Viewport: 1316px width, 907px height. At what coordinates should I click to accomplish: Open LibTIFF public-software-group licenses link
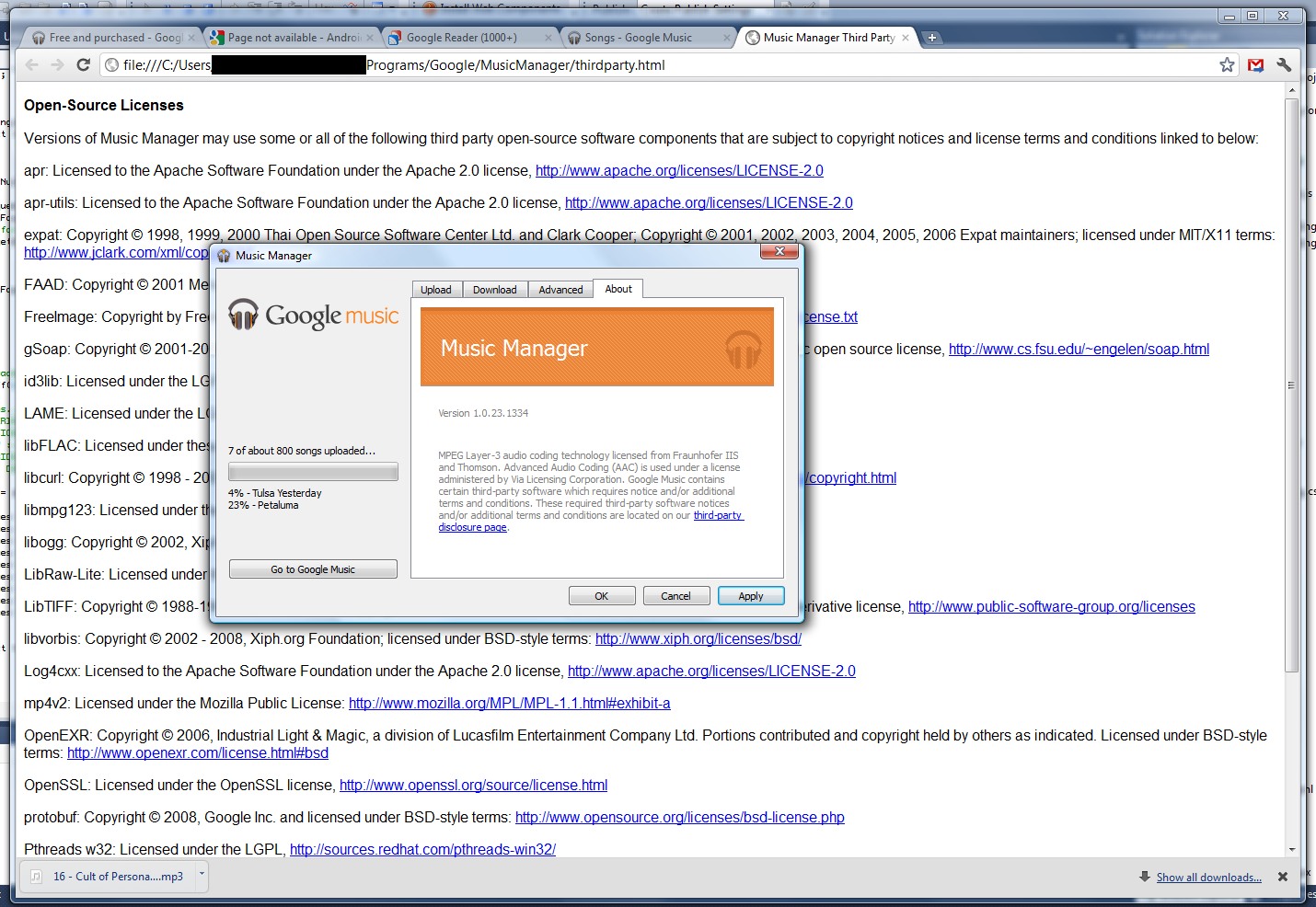click(1052, 607)
